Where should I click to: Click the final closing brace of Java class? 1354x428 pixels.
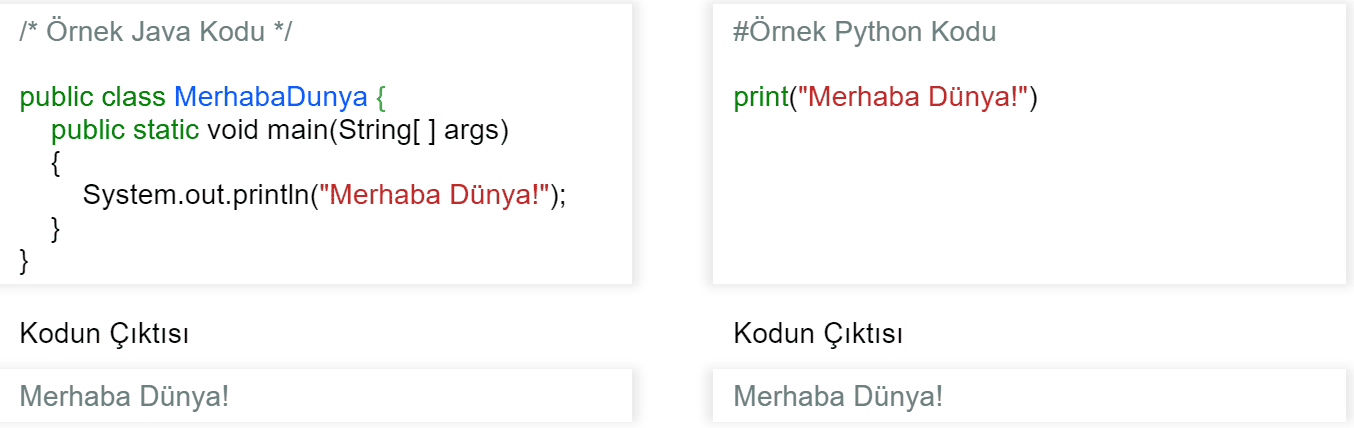(x=25, y=260)
